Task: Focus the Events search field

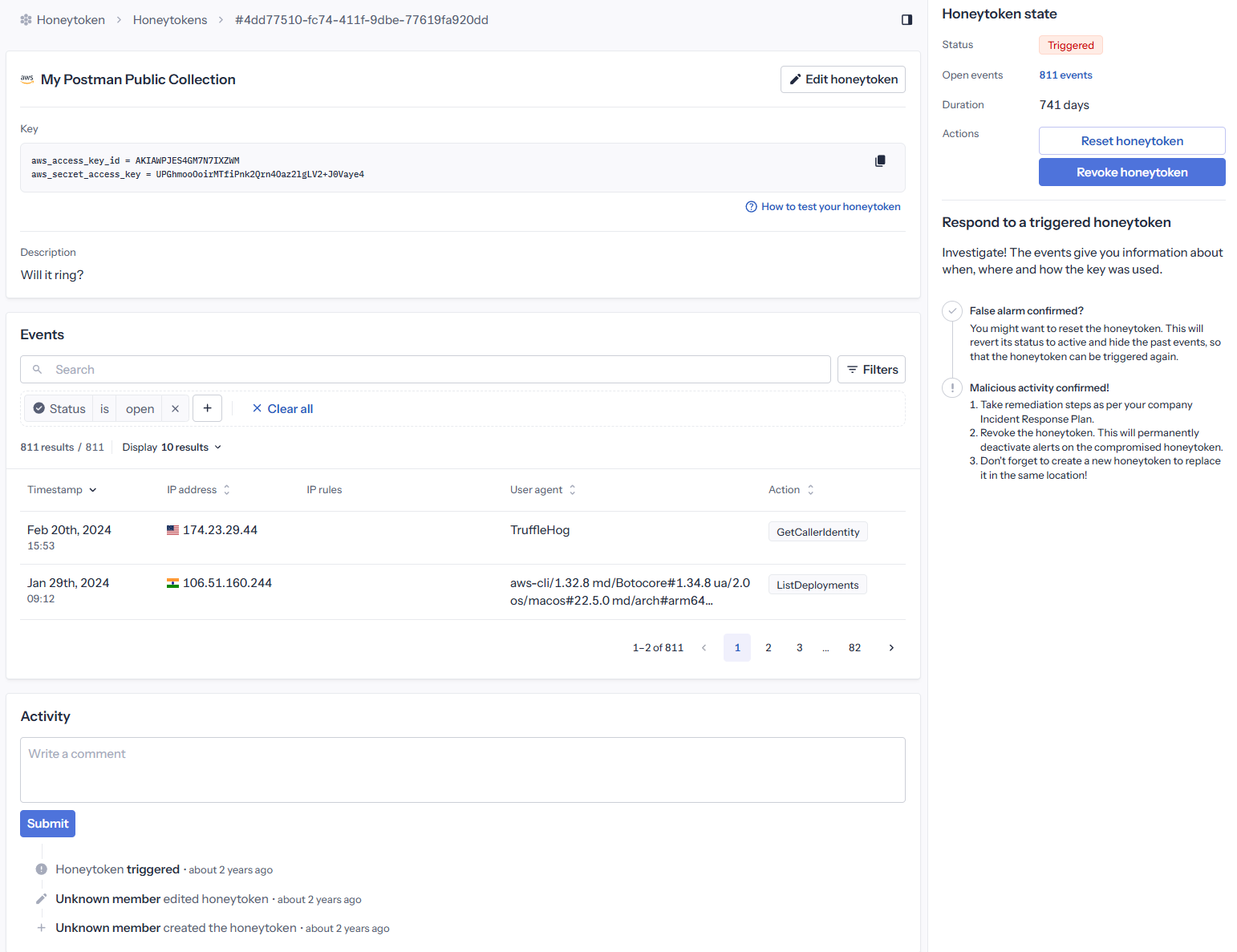Action: tap(425, 370)
